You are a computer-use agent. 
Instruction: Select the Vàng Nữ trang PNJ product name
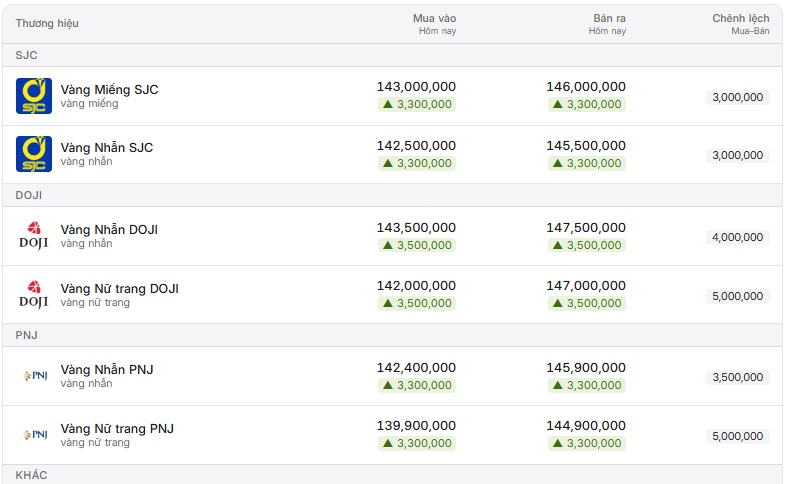pos(117,429)
